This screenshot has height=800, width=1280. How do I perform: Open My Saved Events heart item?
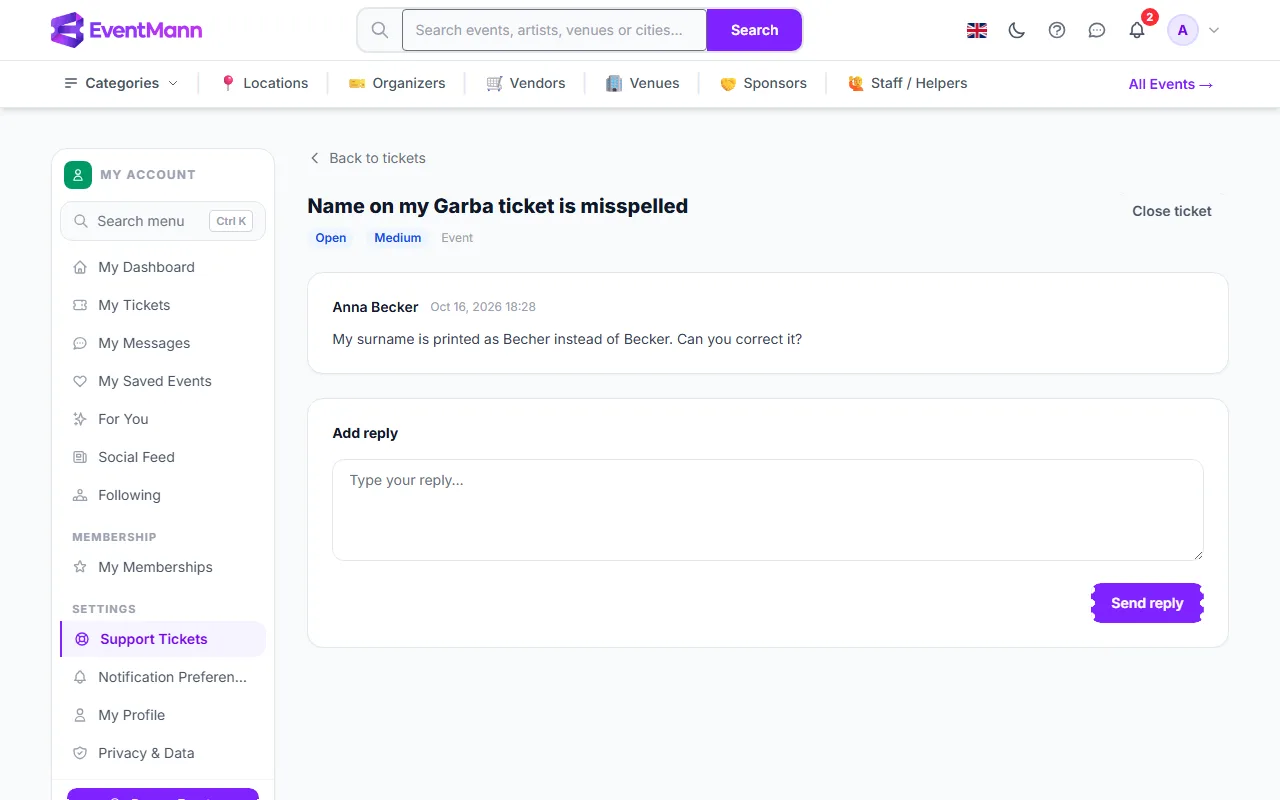tap(163, 381)
